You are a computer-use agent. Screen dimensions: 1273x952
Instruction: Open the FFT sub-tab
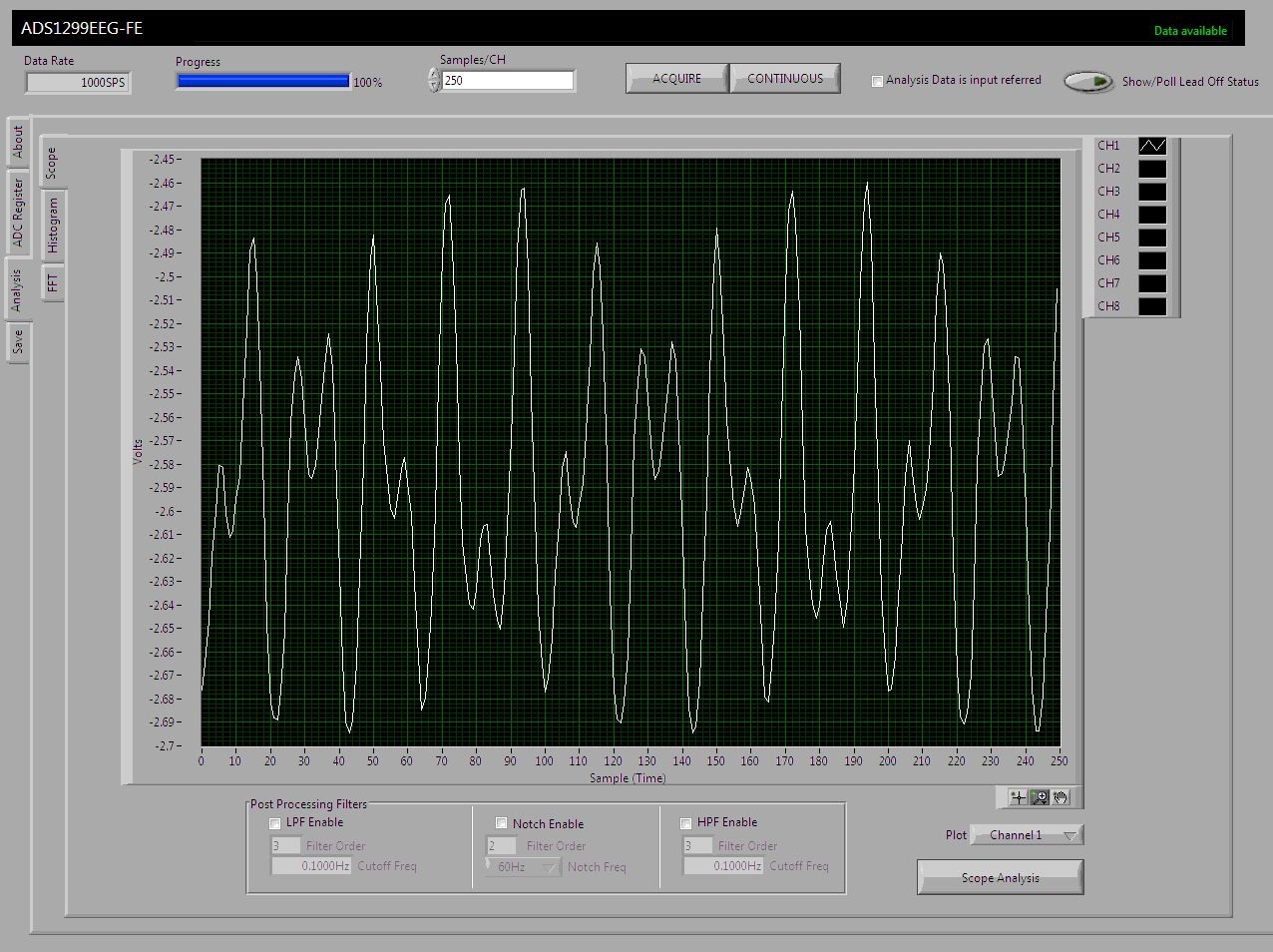coord(53,282)
